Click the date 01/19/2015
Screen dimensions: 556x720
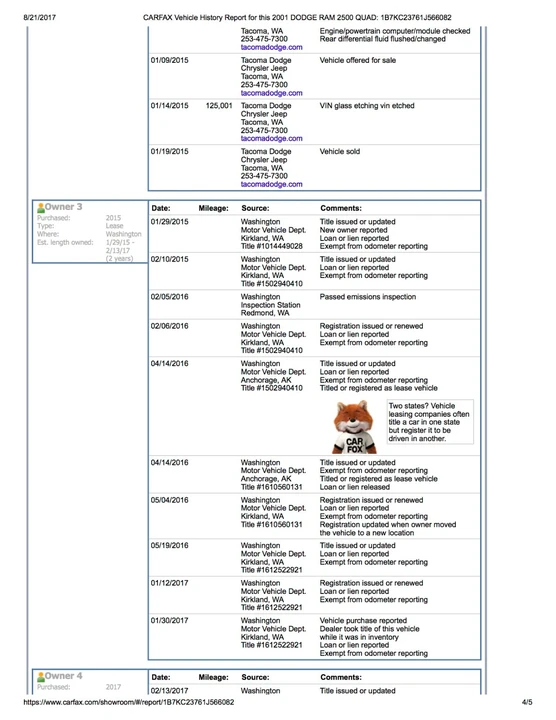tap(169, 152)
